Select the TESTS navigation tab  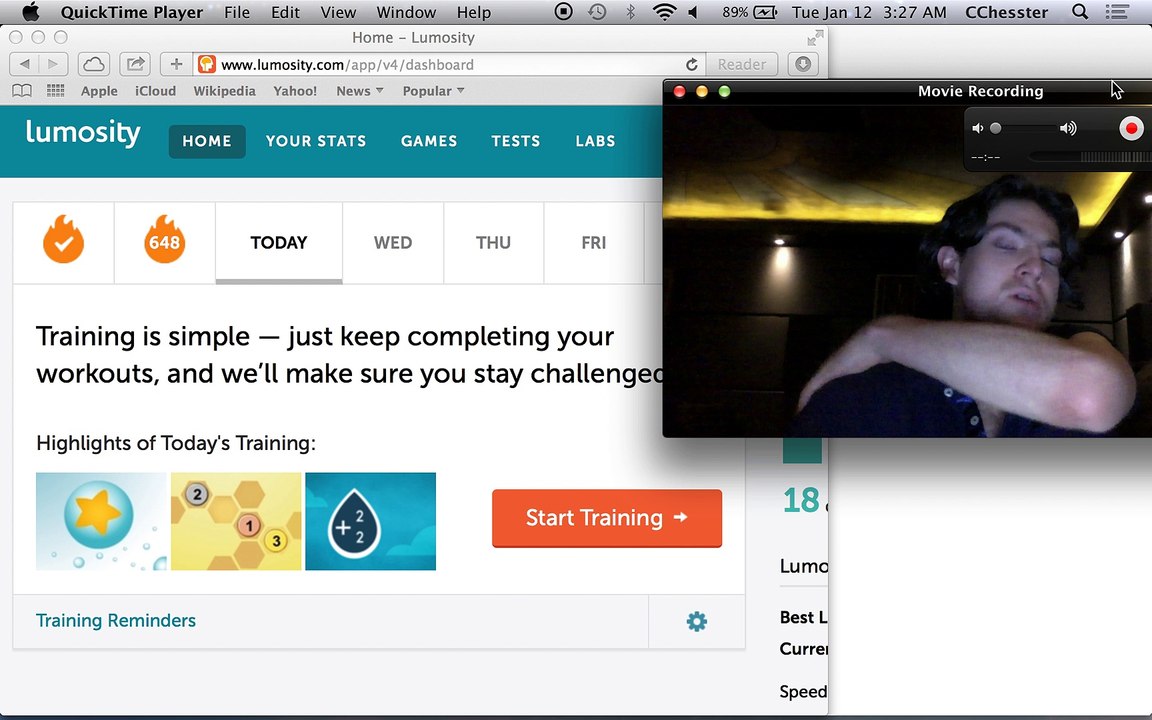coord(516,141)
